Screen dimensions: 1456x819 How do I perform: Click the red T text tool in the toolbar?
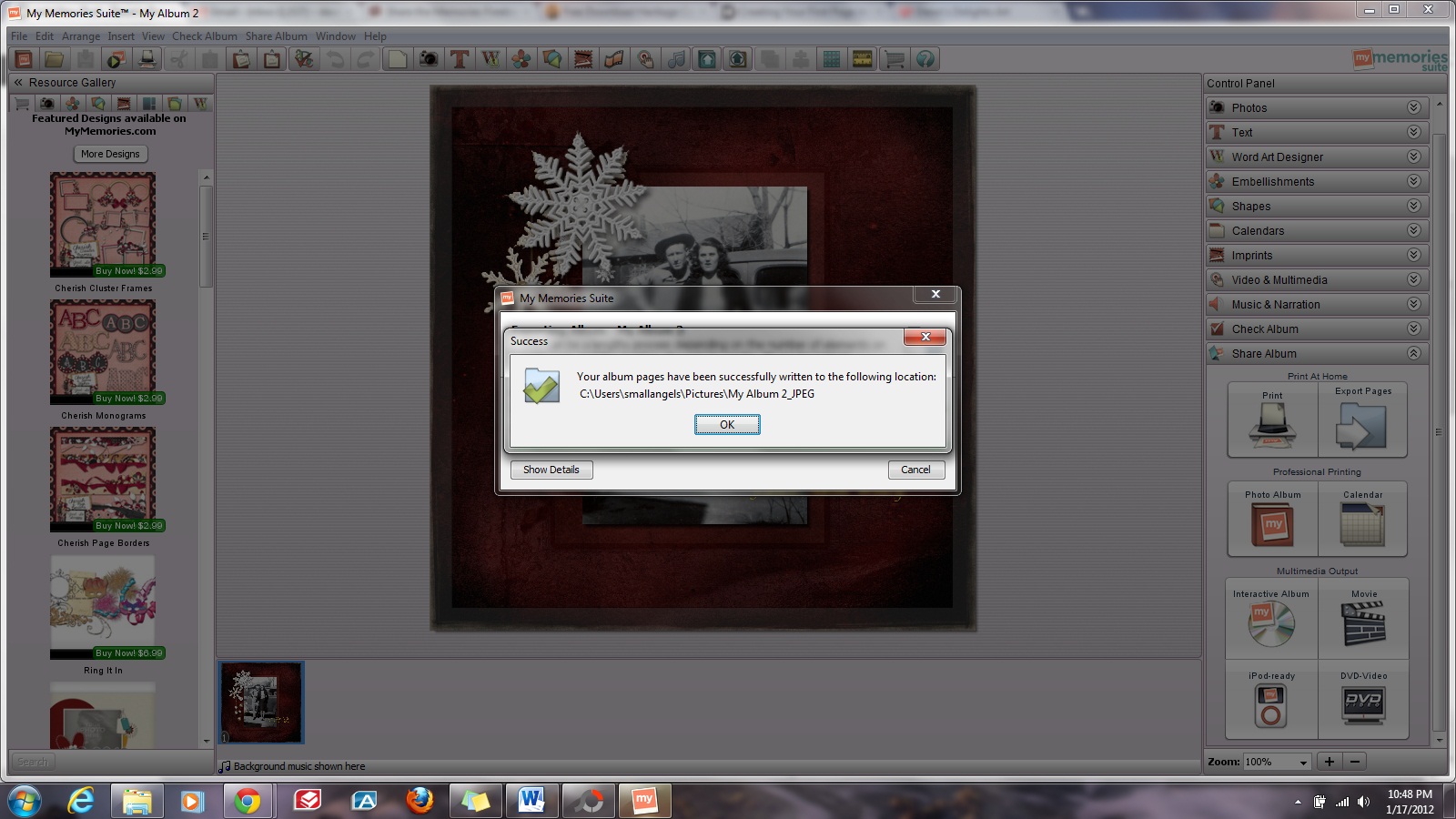pos(460,60)
